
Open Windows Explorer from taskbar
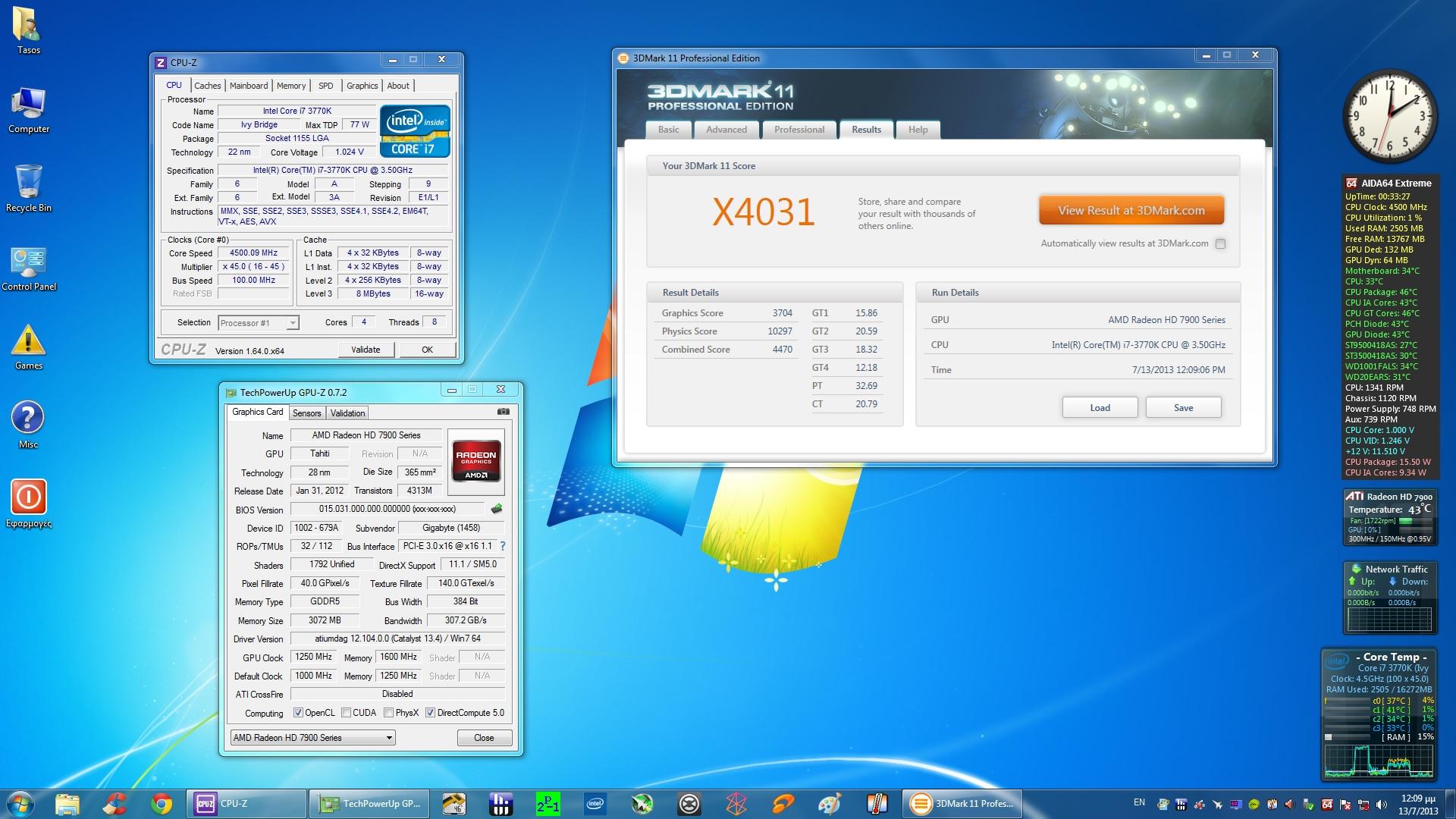click(67, 804)
